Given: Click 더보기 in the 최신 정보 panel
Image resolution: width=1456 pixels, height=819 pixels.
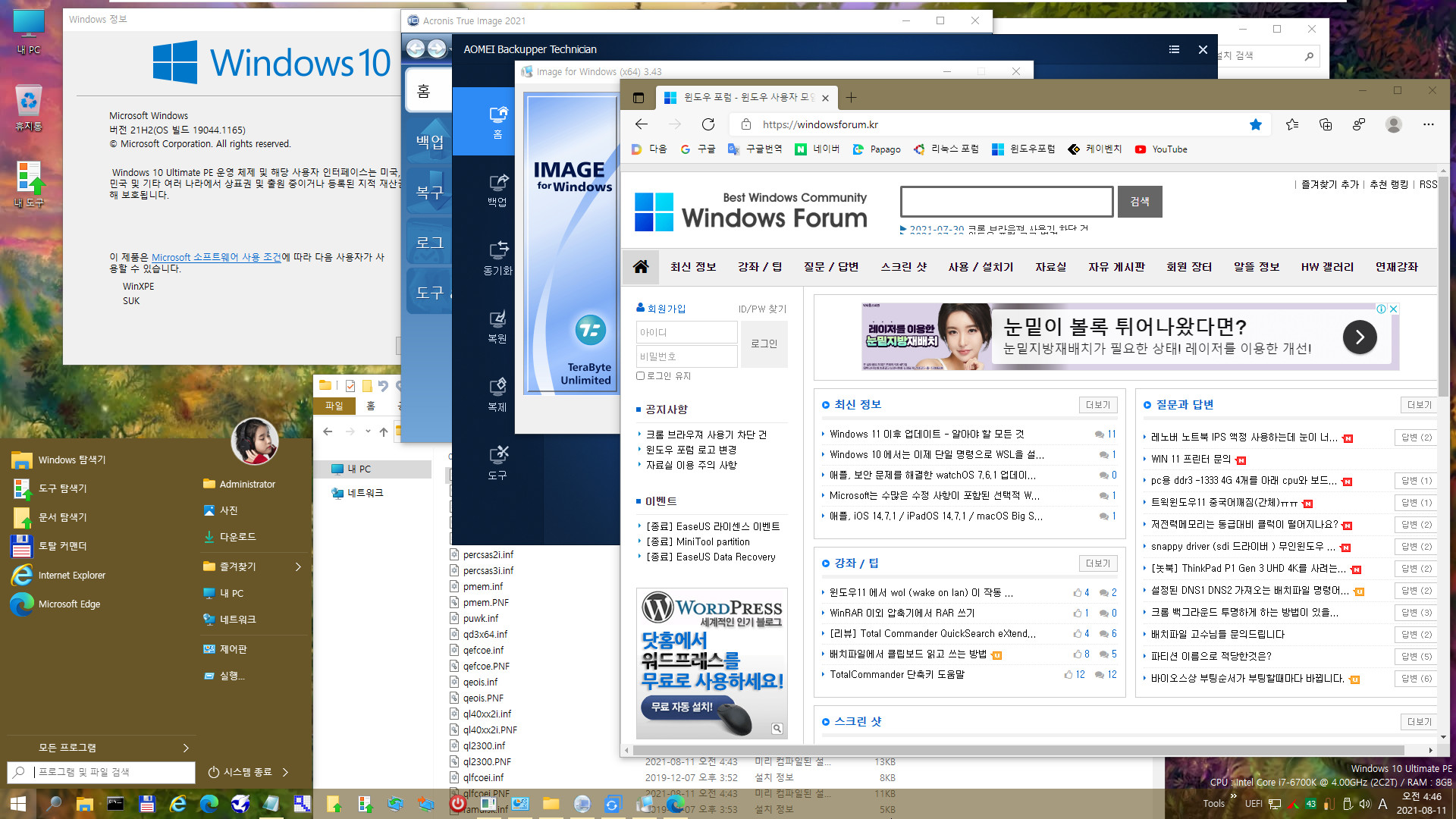Looking at the screenshot, I should (x=1098, y=405).
